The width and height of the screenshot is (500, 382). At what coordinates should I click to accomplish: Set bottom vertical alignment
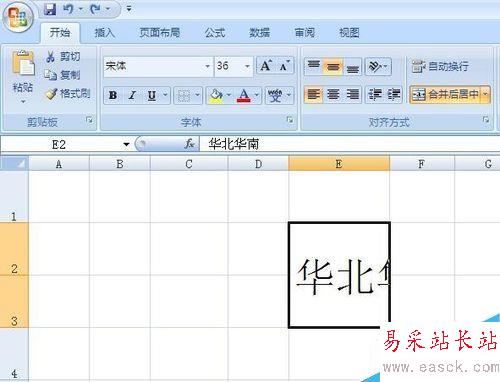(353, 67)
